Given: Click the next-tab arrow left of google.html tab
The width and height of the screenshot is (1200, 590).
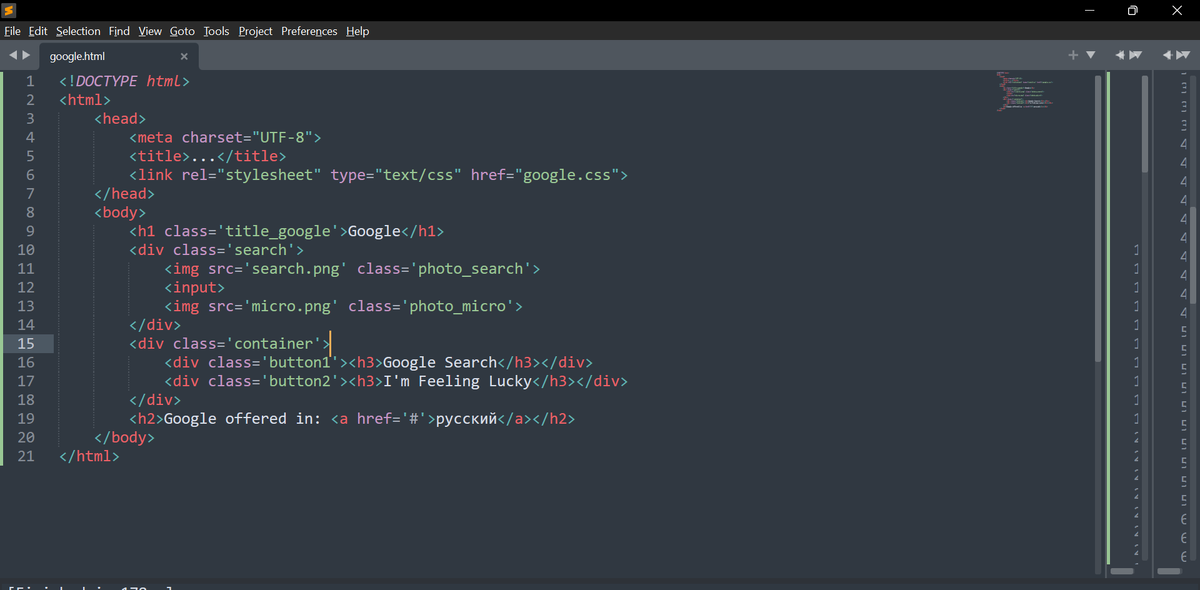Looking at the screenshot, I should coord(26,56).
